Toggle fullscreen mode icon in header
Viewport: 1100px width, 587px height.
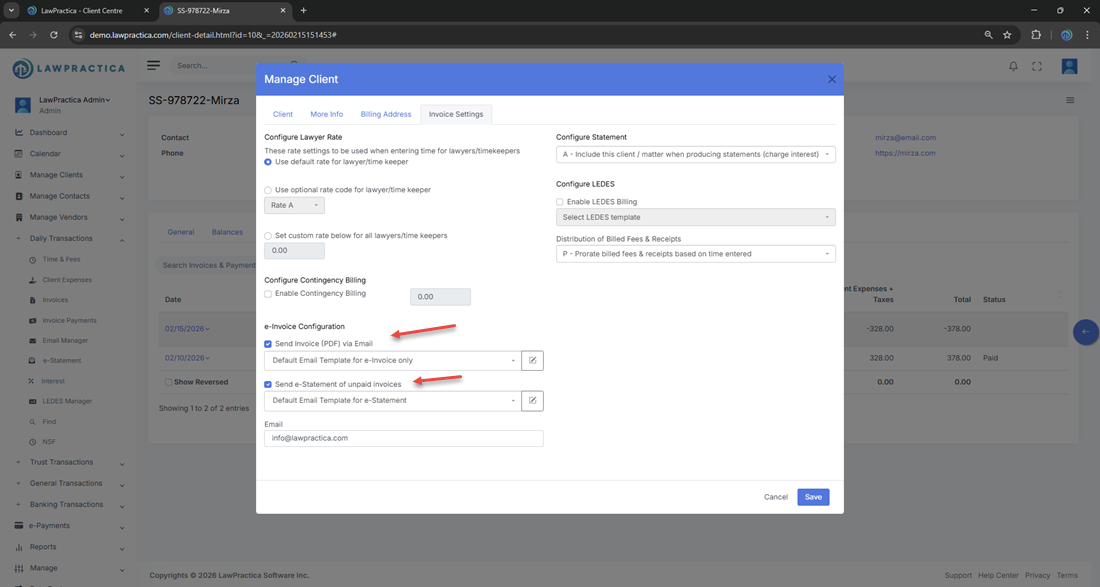(1037, 66)
